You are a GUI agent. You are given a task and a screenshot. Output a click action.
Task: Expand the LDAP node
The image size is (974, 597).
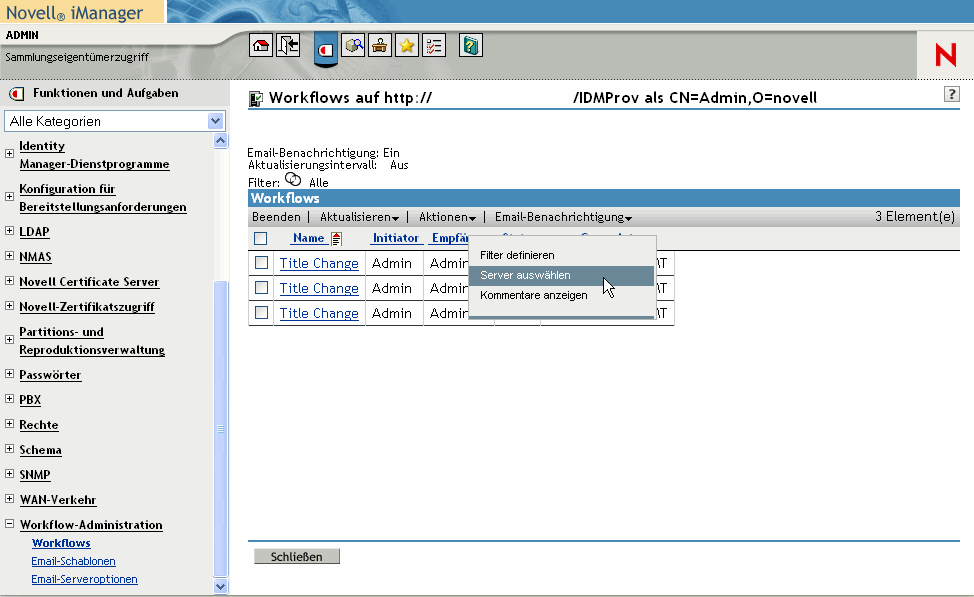tap(9, 230)
